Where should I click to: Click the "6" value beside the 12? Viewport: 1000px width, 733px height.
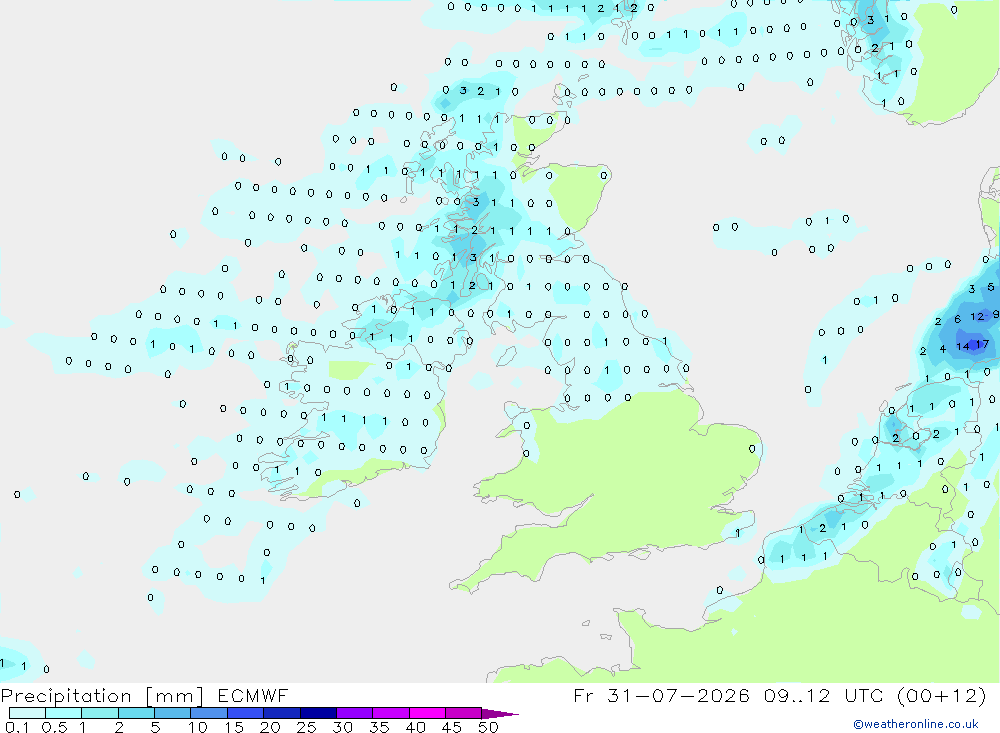pos(957,319)
